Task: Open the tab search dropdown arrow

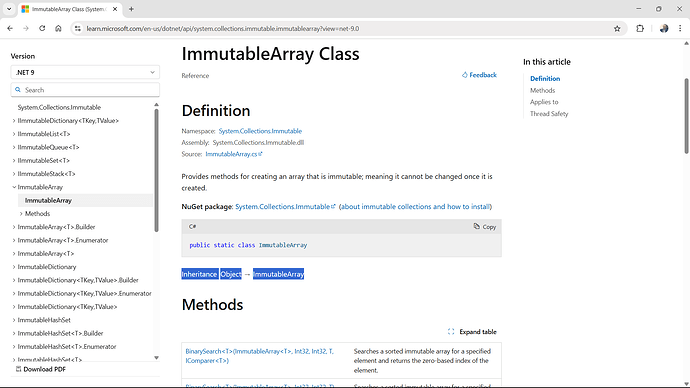Action: (x=9, y=9)
